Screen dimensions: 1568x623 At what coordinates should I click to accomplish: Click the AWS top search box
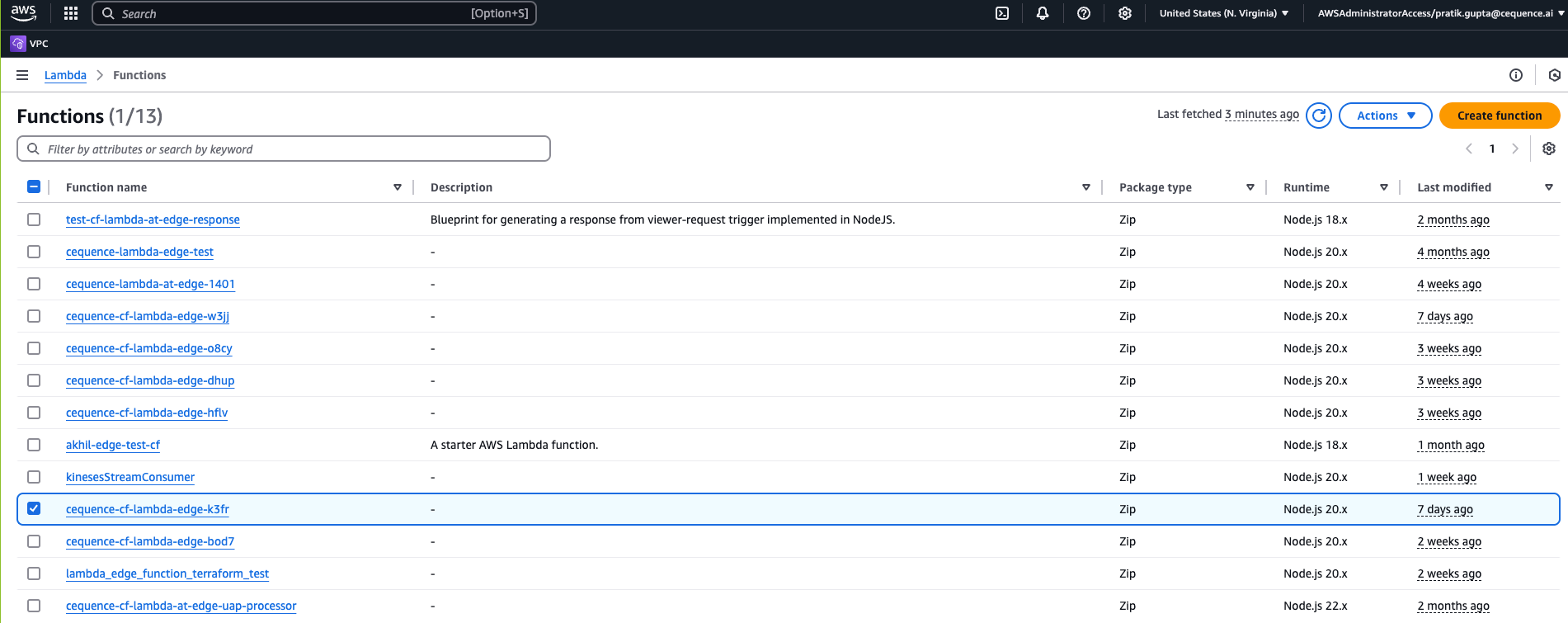[x=314, y=13]
